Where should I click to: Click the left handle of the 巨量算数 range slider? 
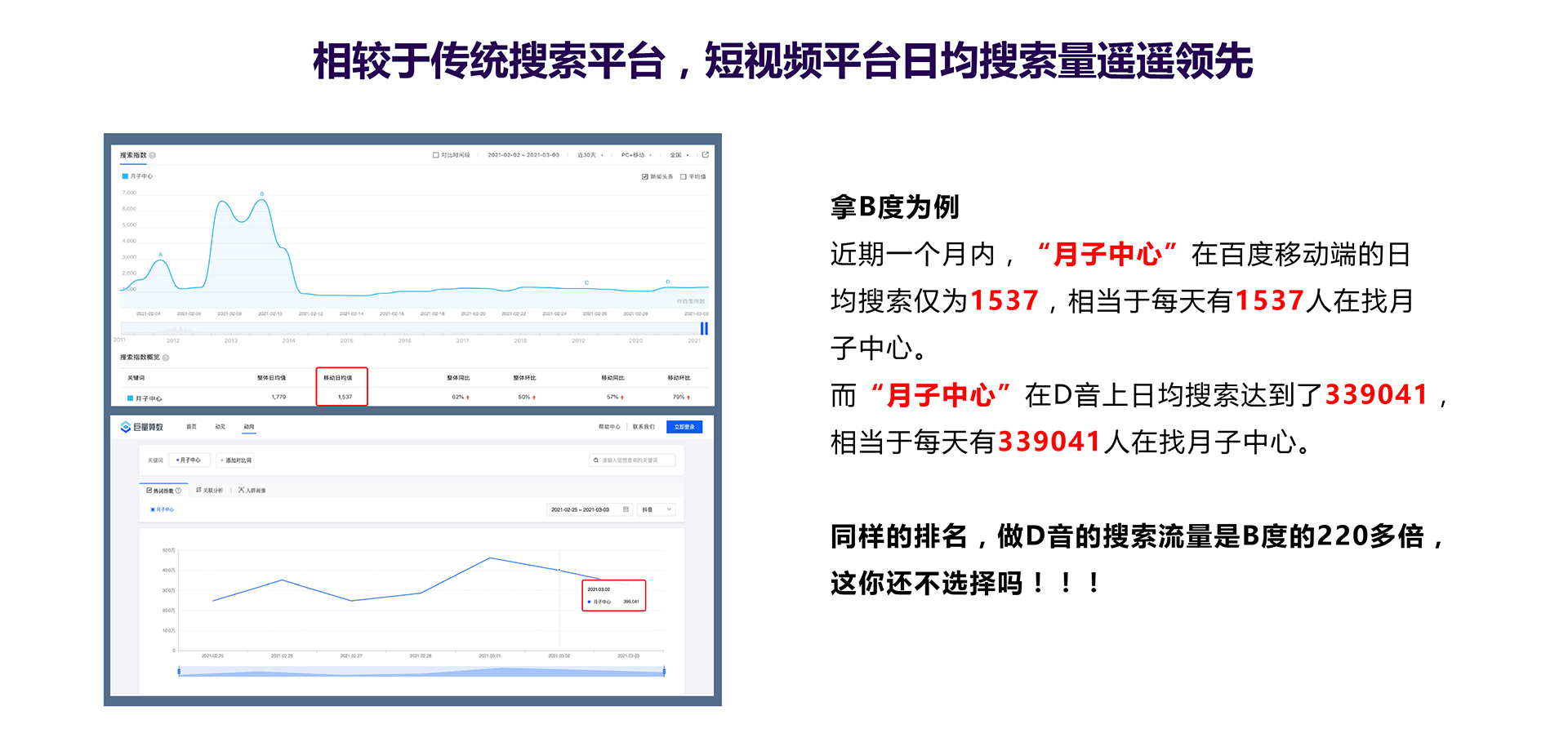[179, 672]
